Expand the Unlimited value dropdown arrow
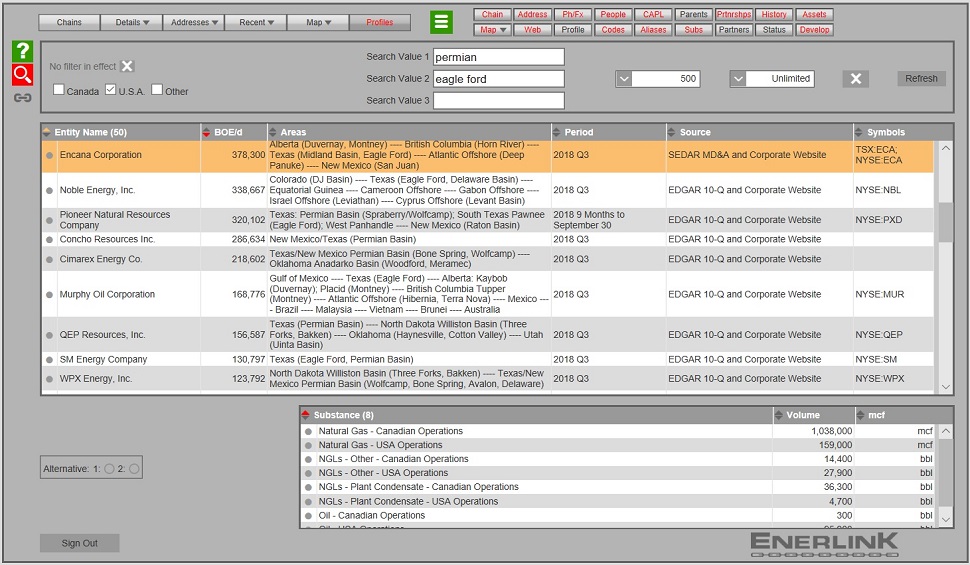The width and height of the screenshot is (970, 565). point(737,79)
